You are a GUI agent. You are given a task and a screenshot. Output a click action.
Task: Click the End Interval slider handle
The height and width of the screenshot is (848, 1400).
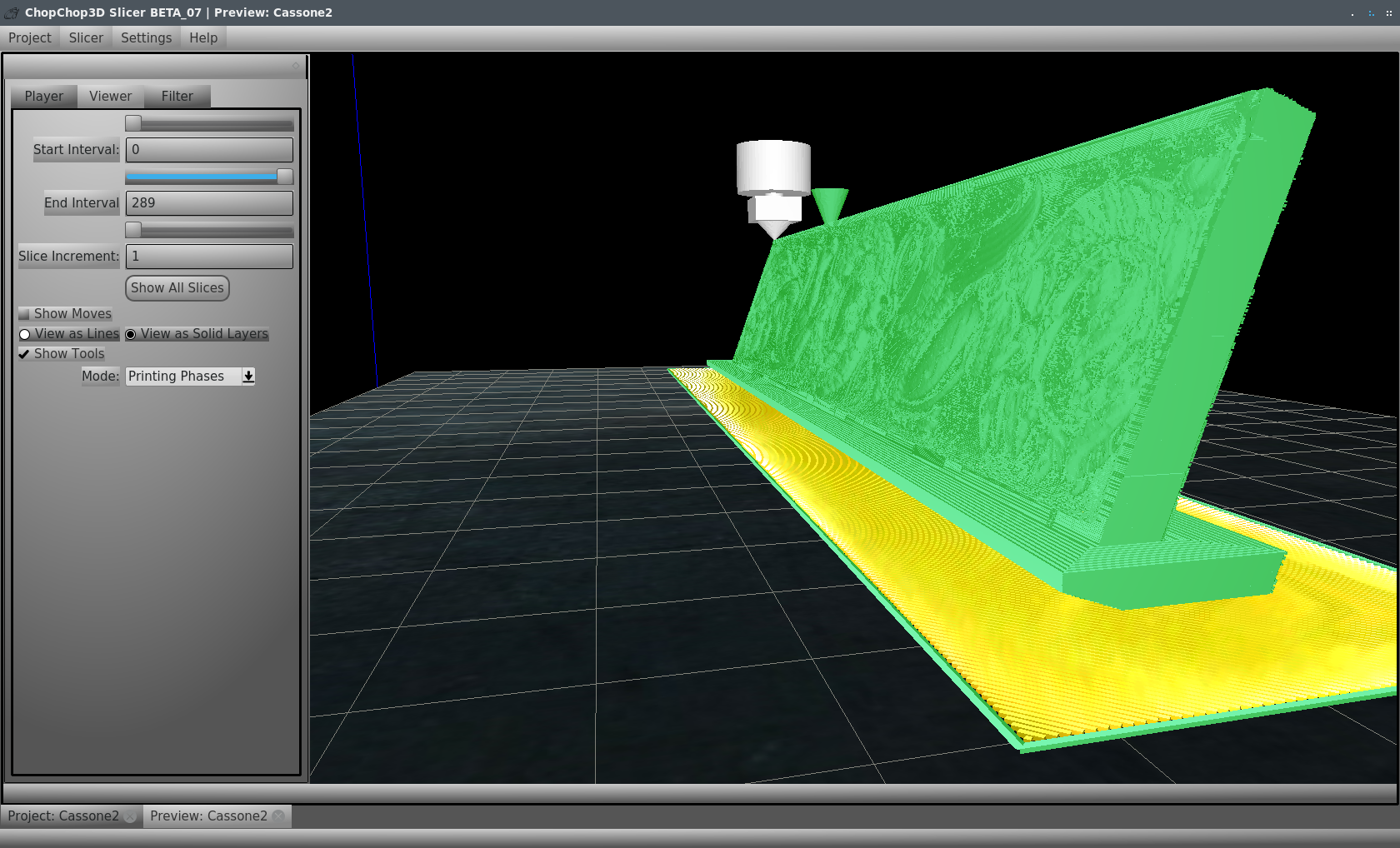tap(285, 177)
